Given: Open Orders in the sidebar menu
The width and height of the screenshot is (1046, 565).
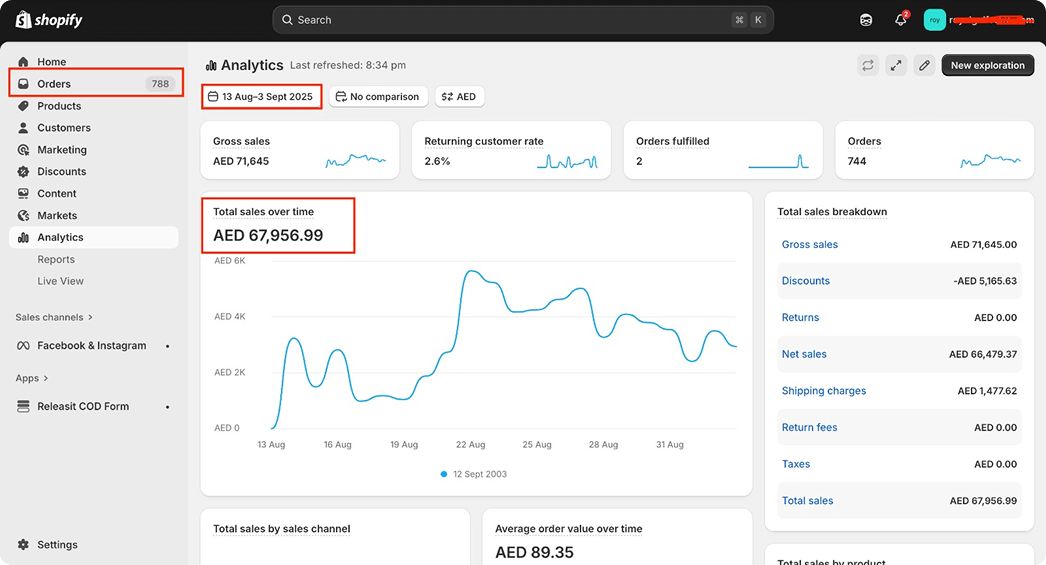Looking at the screenshot, I should point(54,84).
